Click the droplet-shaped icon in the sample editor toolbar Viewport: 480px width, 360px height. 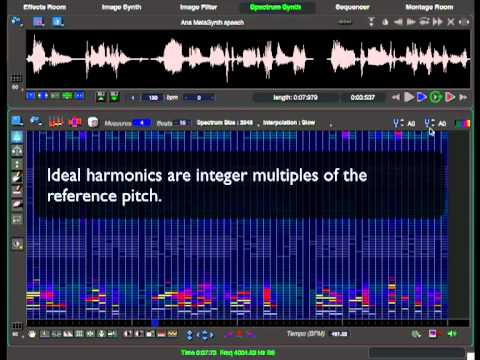tap(385, 22)
